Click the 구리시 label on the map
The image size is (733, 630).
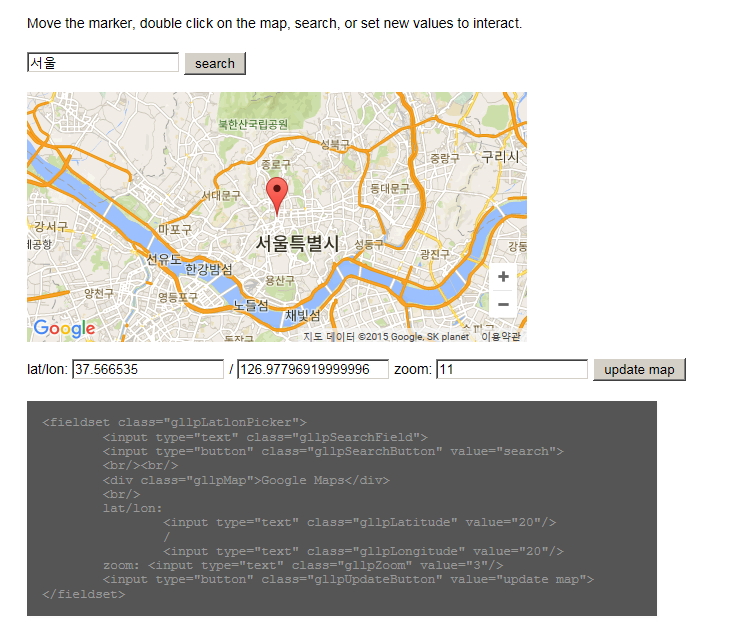tap(500, 157)
